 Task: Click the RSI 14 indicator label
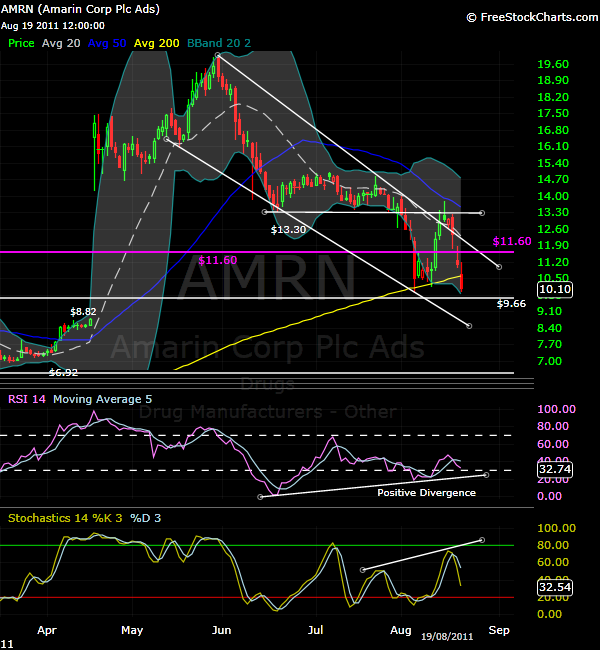(27, 399)
